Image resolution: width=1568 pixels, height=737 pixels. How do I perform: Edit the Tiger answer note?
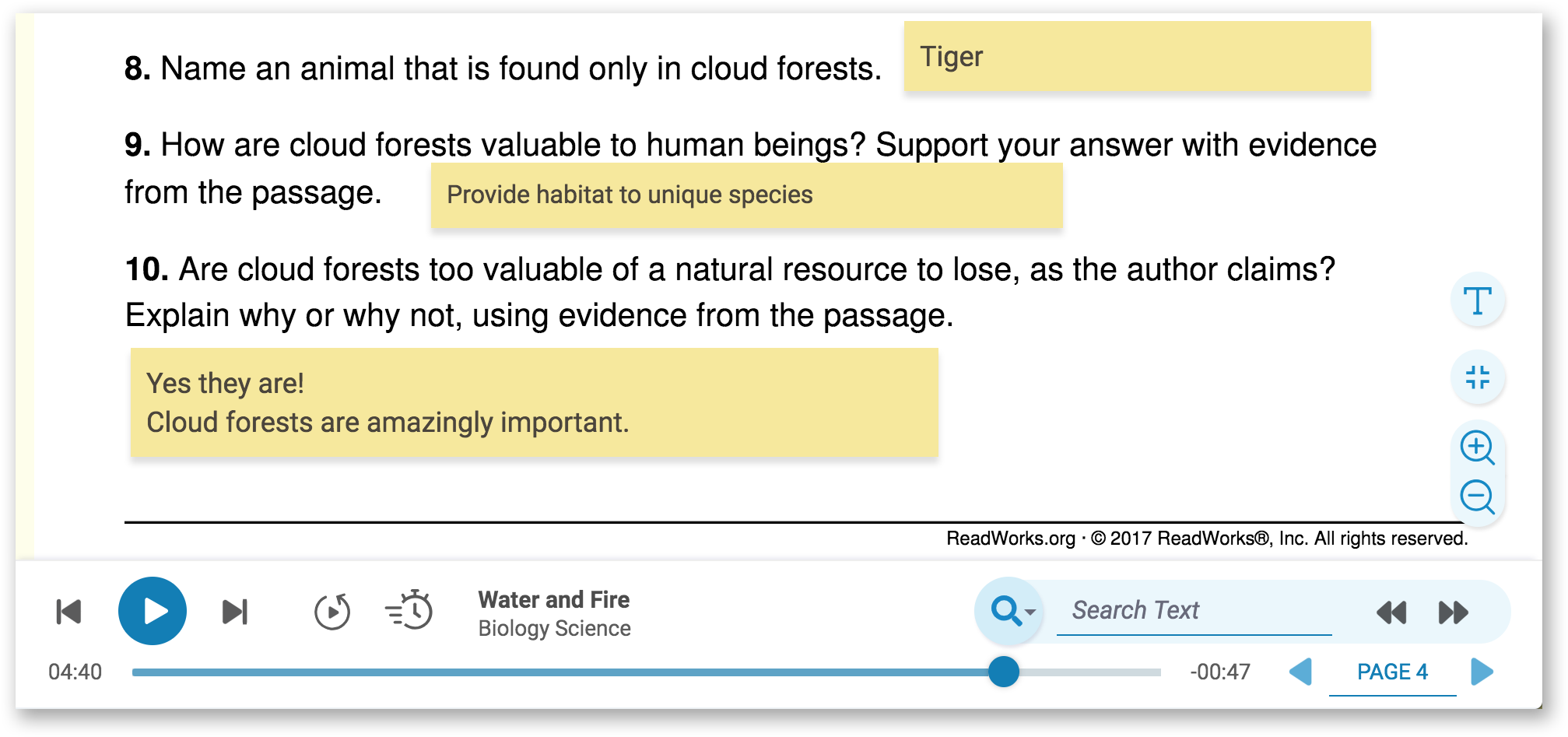pyautogui.click(x=1137, y=57)
